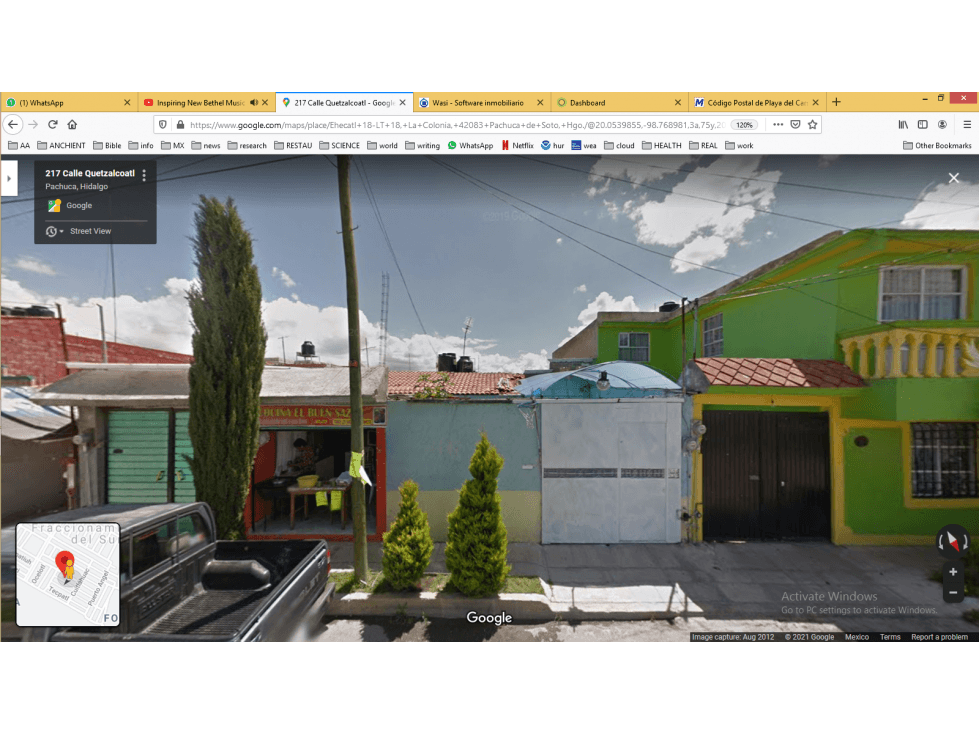Screen dimensions: 979x734
Task: Select the 217 Calle Quetzalcoatl tab
Action: [x=344, y=102]
